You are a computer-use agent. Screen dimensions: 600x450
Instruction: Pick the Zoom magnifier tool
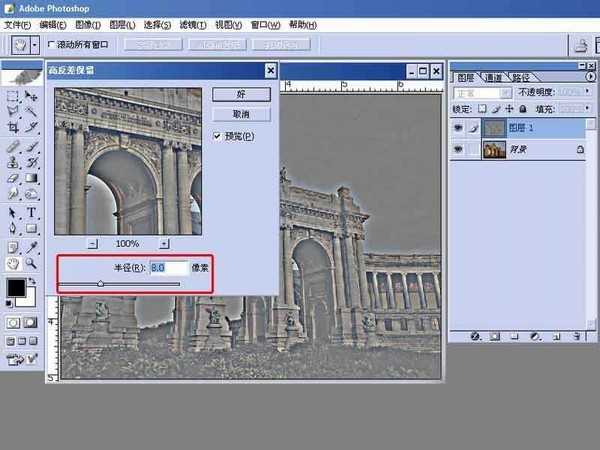[x=32, y=263]
